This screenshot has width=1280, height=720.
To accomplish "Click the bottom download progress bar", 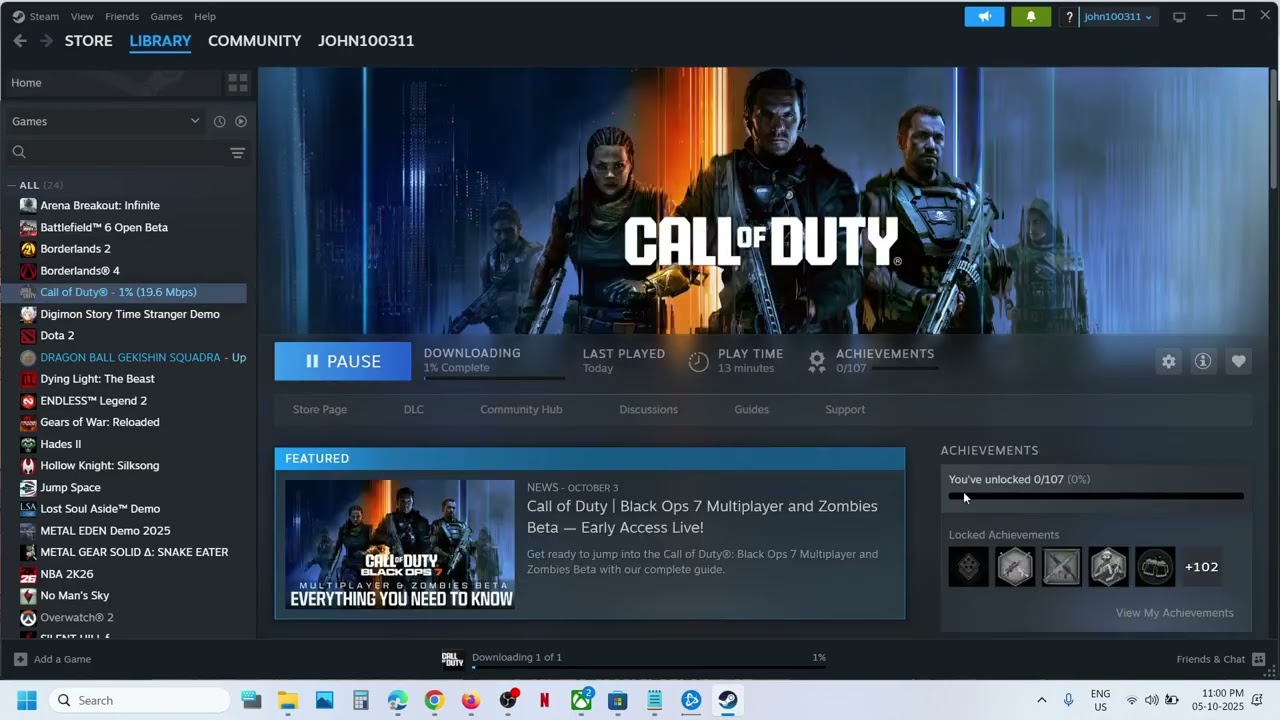I will pyautogui.click(x=649, y=667).
